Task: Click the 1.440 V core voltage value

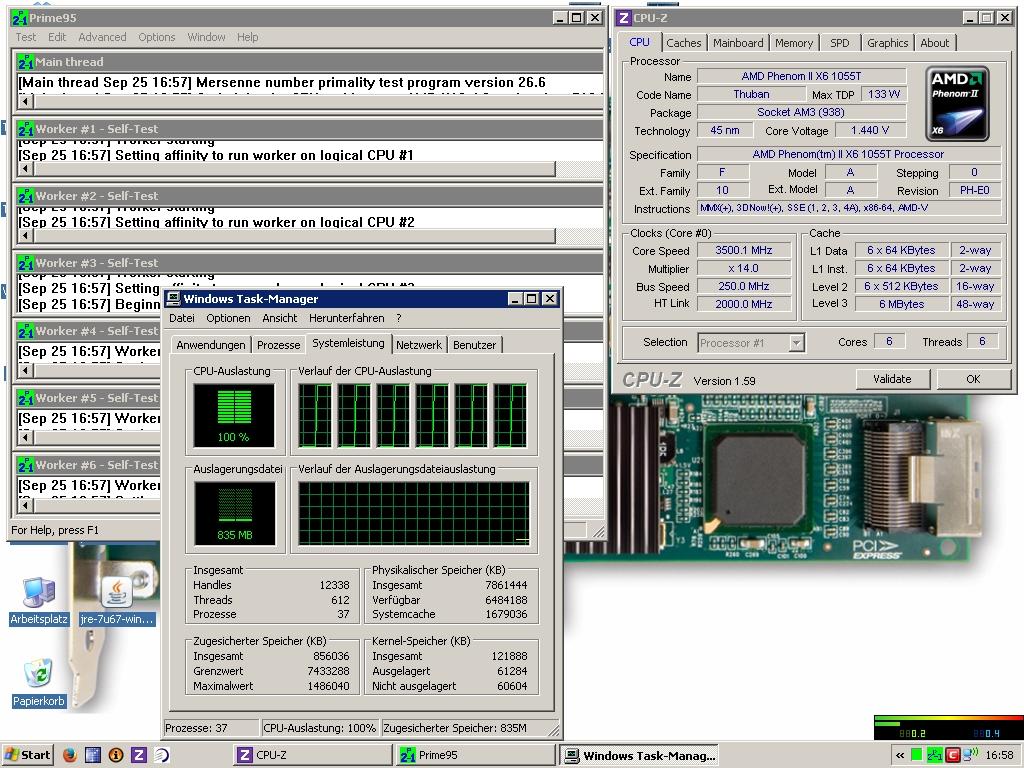Action: [x=870, y=131]
